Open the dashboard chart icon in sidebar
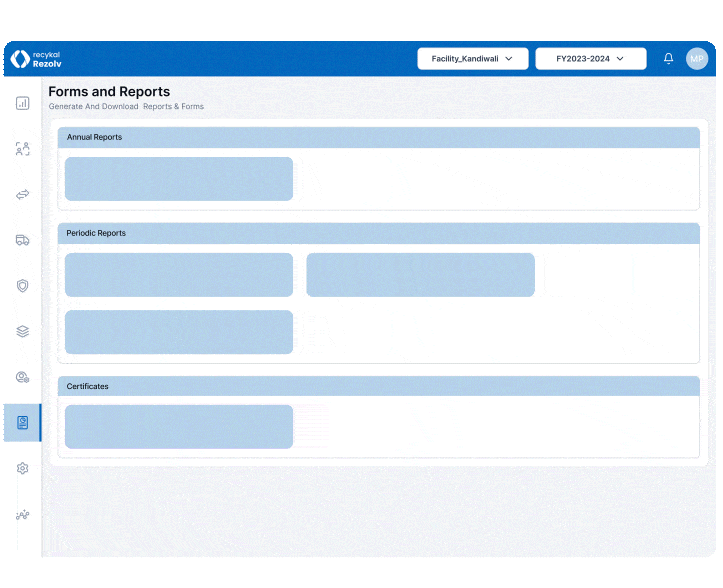The image size is (723, 588). pos(22,103)
